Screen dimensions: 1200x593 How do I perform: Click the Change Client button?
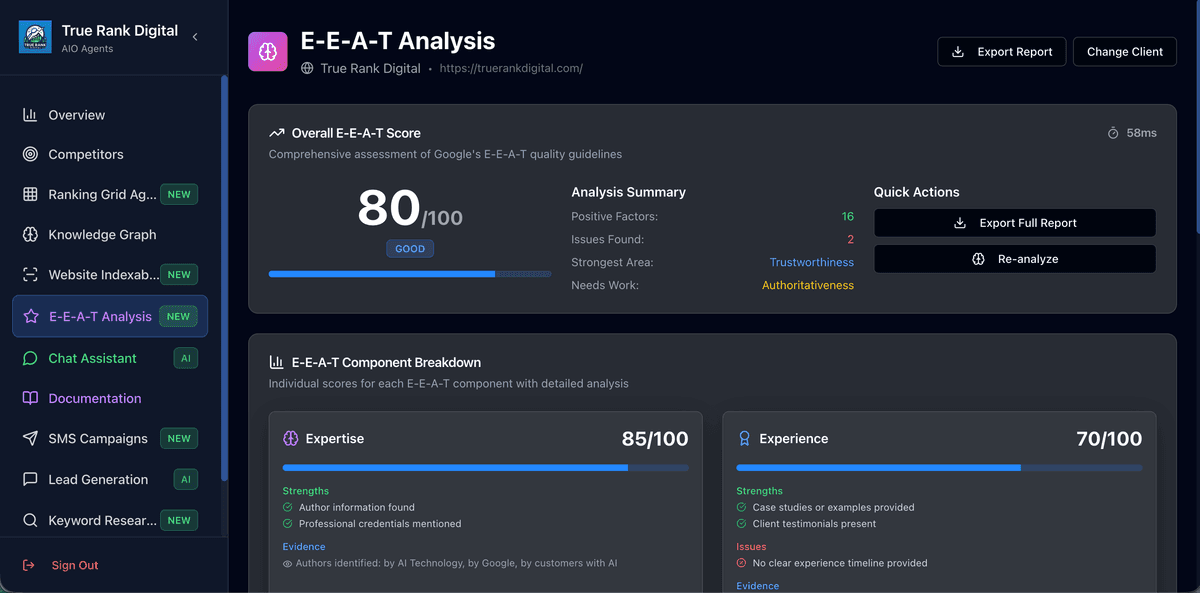(x=1124, y=52)
